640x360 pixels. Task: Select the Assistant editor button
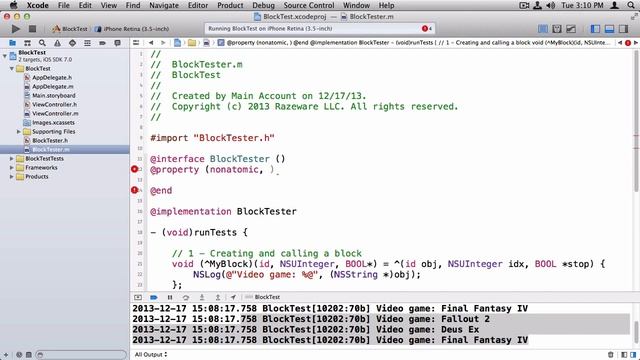point(557,29)
